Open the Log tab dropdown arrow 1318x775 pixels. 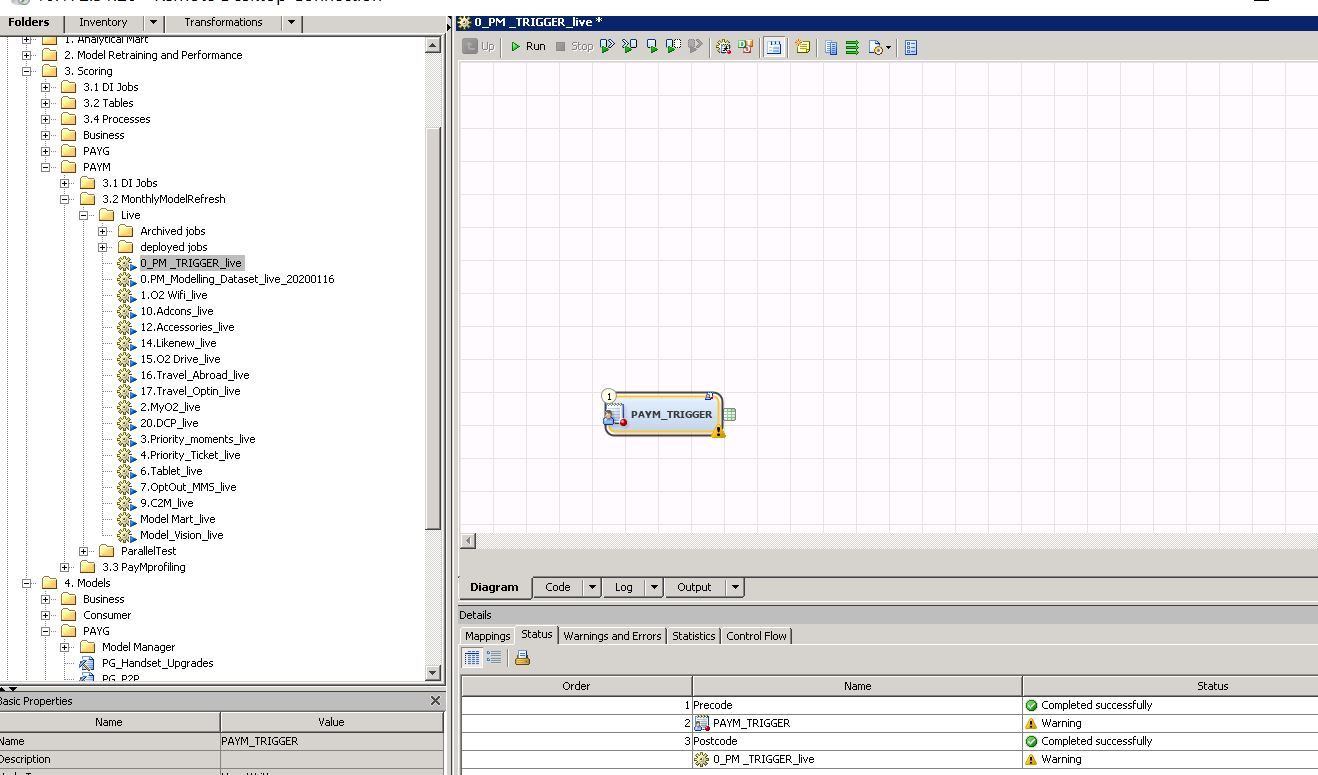click(656, 587)
